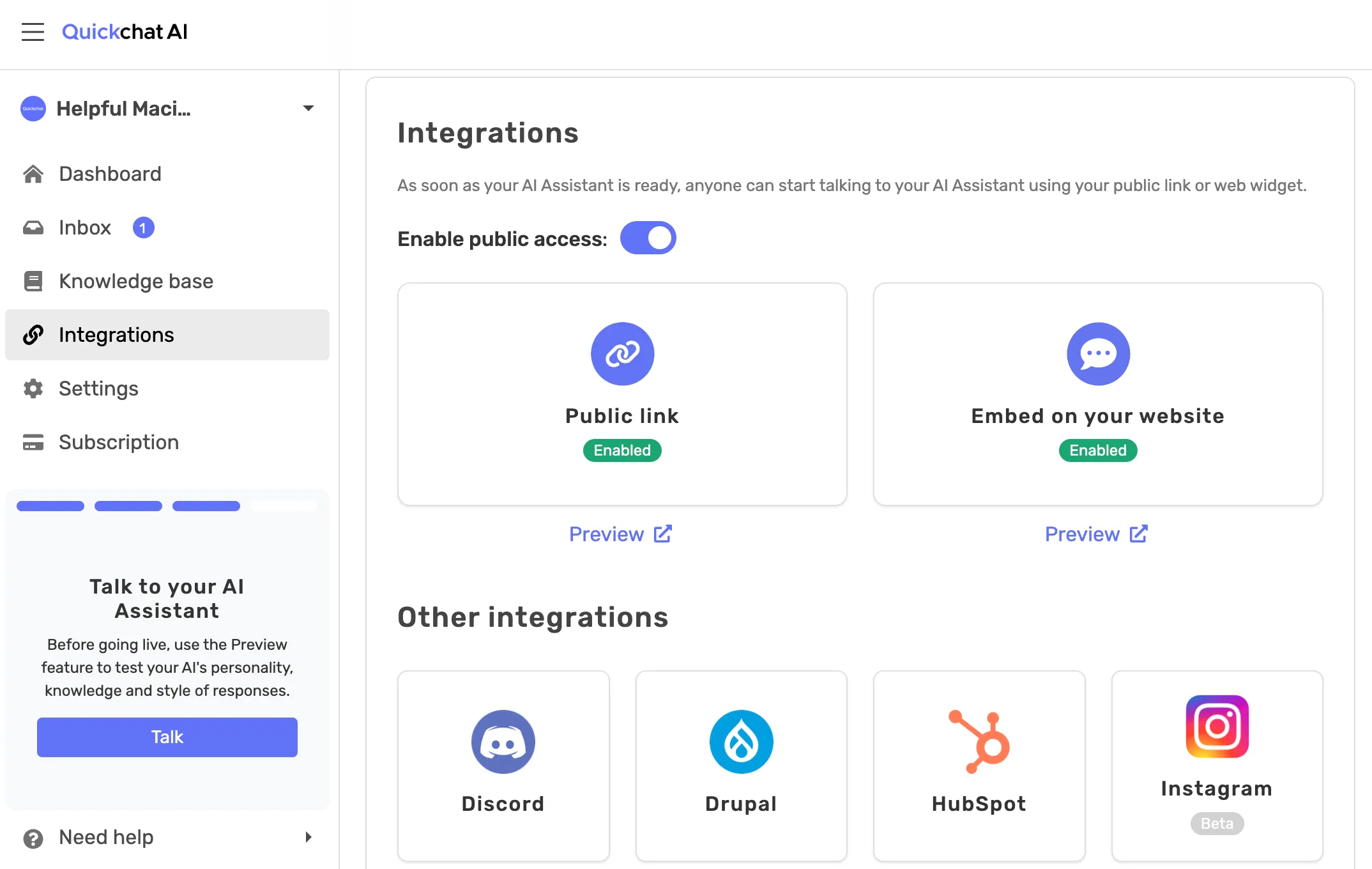Click the Dashboard home icon
This screenshot has width=1372, height=869.
[x=33, y=174]
